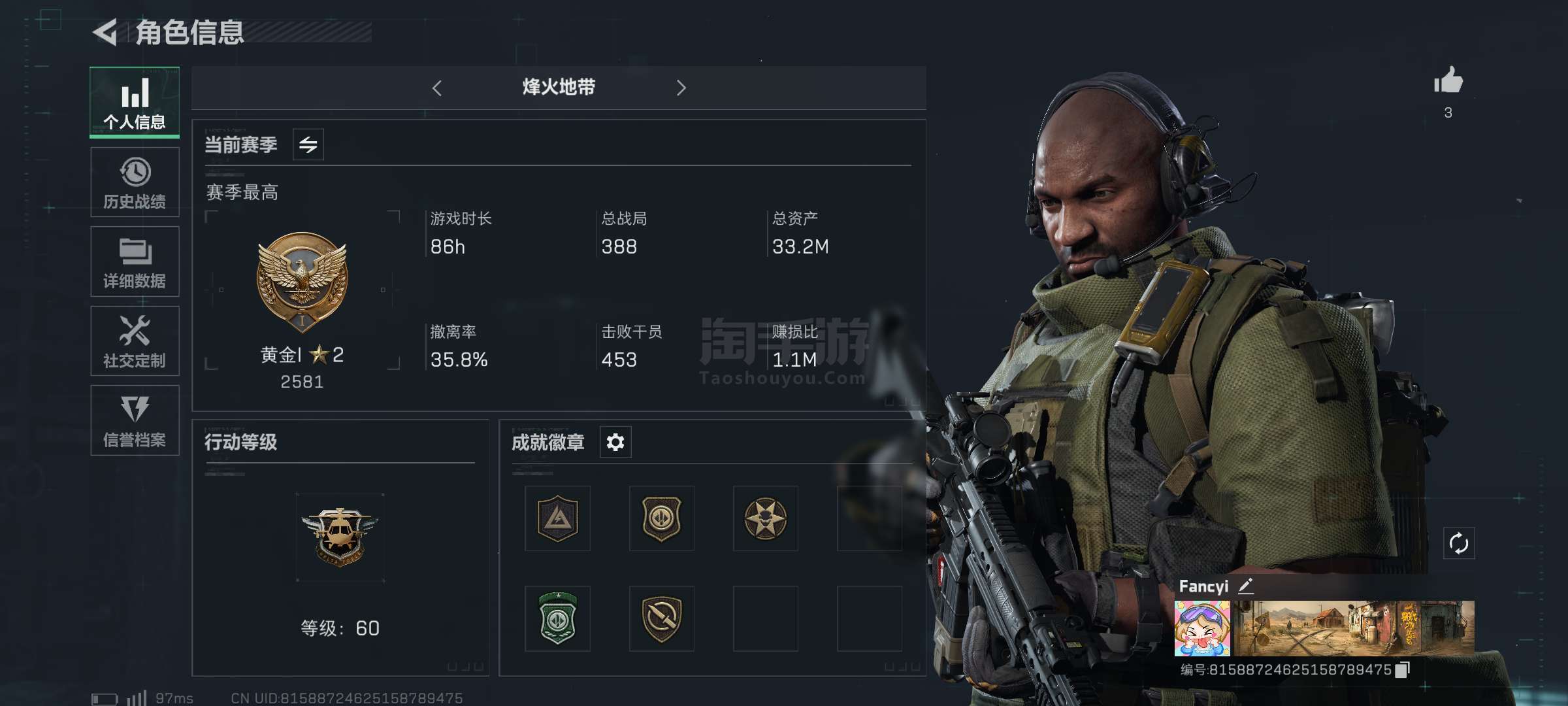This screenshot has height=706, width=1568.
Task: Select the 个人信息 personal info tab
Action: point(135,103)
